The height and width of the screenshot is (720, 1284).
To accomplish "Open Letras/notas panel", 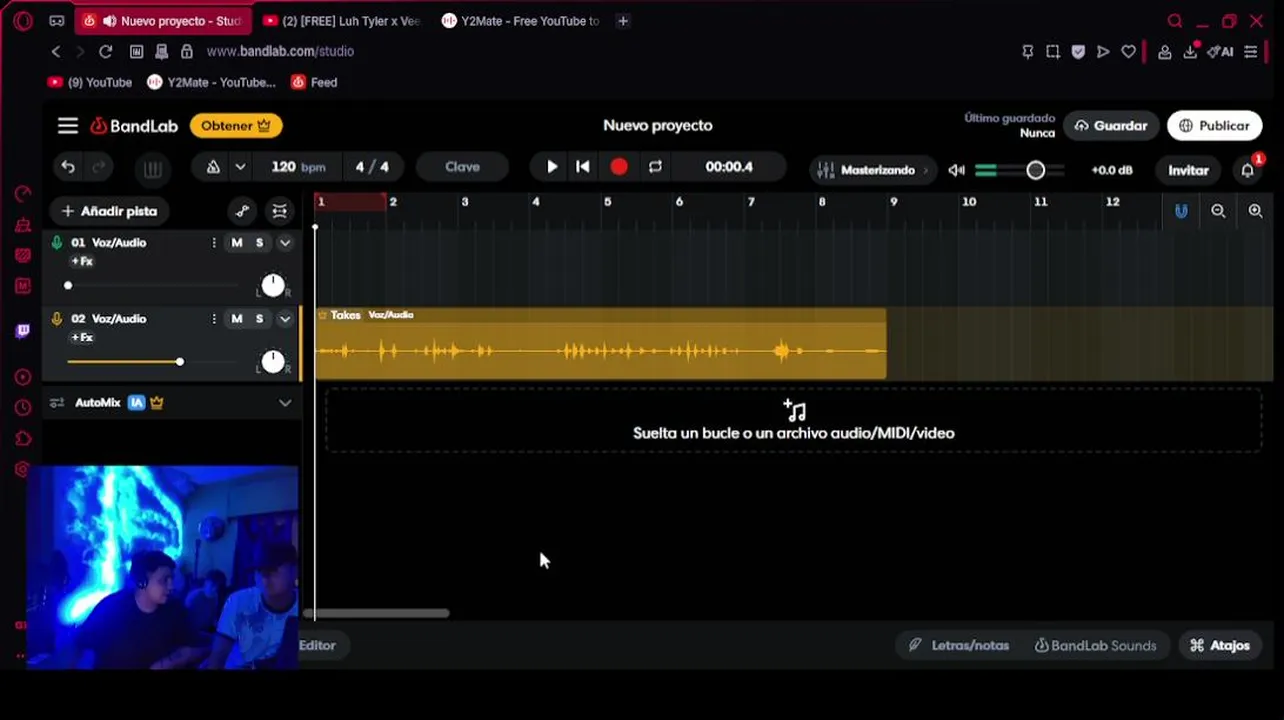I will pyautogui.click(x=958, y=645).
